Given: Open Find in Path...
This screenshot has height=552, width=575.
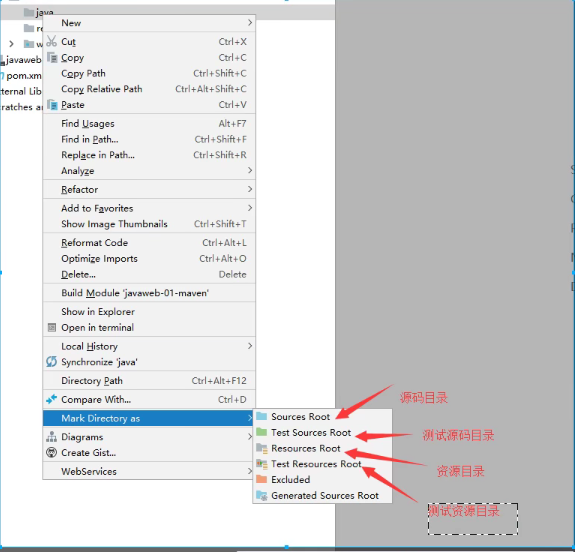Looking at the screenshot, I should click(x=149, y=139).
